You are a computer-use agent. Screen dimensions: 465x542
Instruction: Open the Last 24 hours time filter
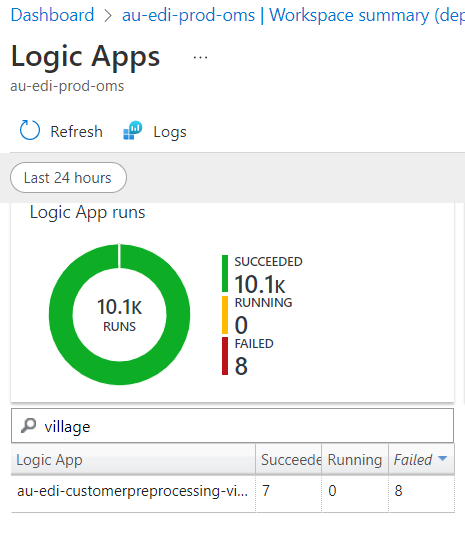click(x=68, y=178)
